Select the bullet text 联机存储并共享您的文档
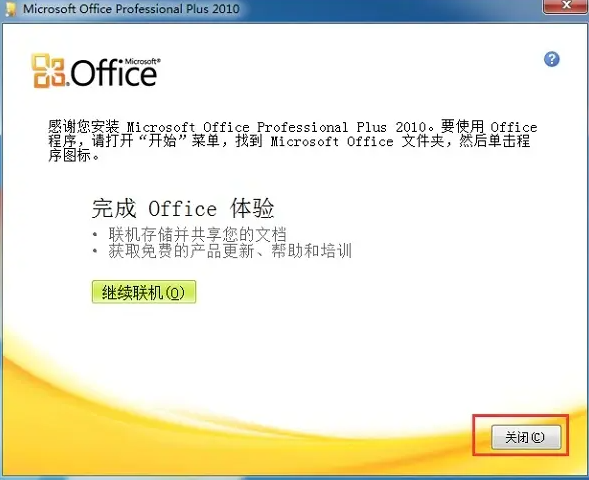 (198, 235)
